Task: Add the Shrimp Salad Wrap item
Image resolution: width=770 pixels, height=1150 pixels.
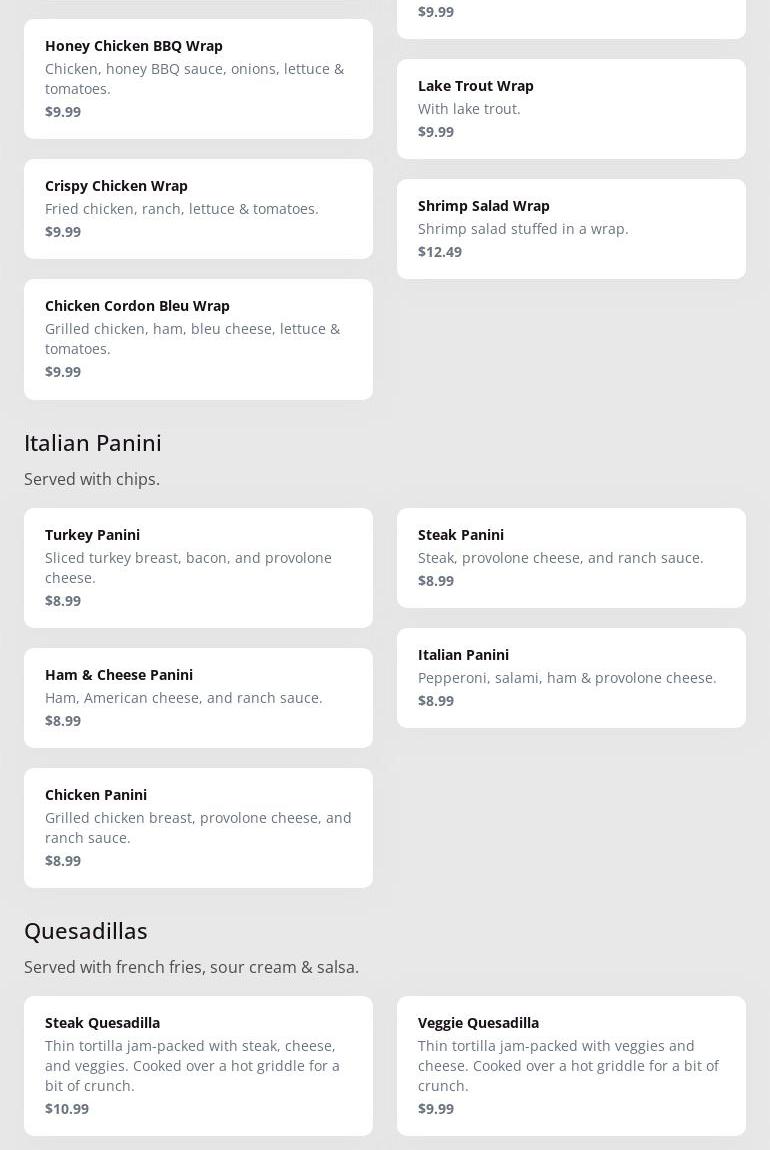Action: (x=571, y=228)
